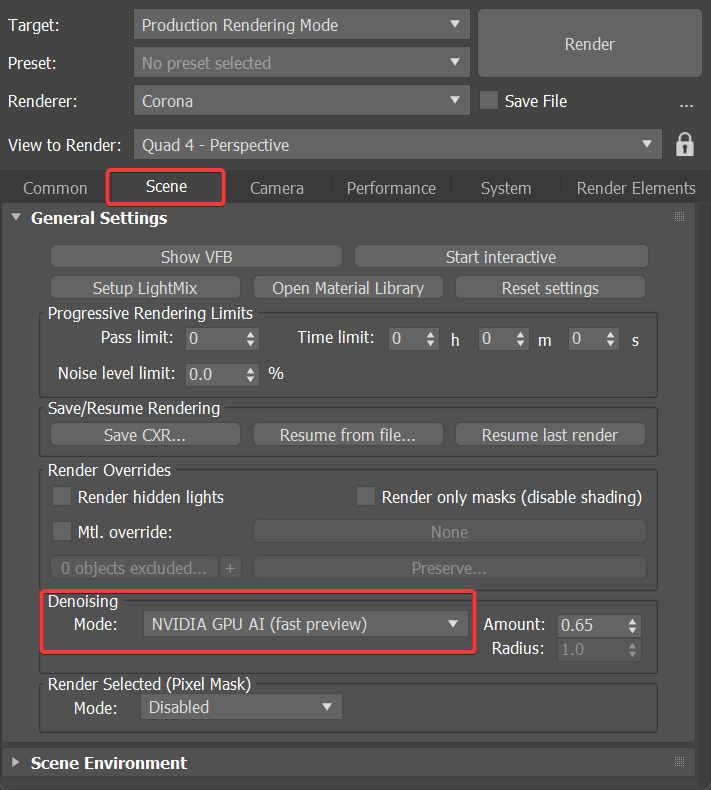This screenshot has width=711, height=790.
Task: Click the Scene Environment rollout grip icon
Action: pyautogui.click(x=679, y=762)
